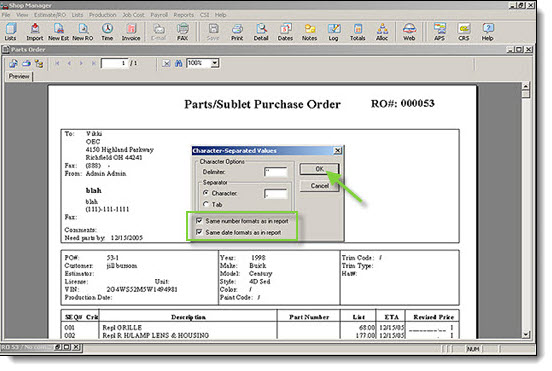
Task: Open the Log toolbar icon
Action: pyautogui.click(x=333, y=32)
